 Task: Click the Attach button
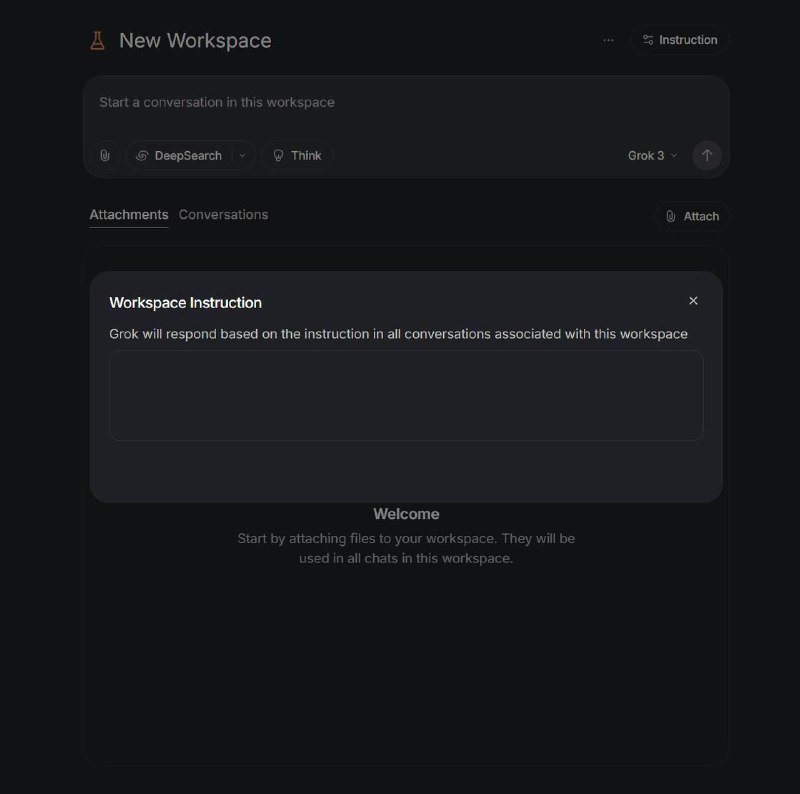pyautogui.click(x=692, y=216)
